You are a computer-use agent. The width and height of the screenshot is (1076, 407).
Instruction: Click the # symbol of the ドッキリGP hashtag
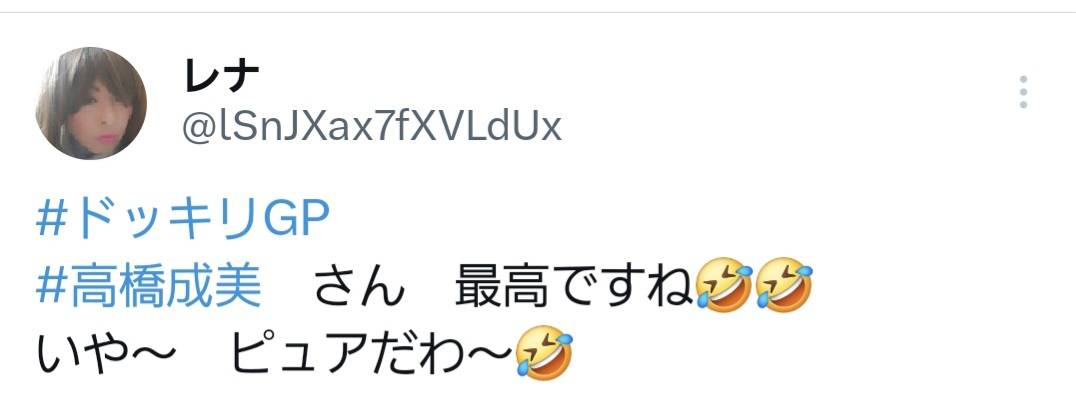[x=50, y=220]
